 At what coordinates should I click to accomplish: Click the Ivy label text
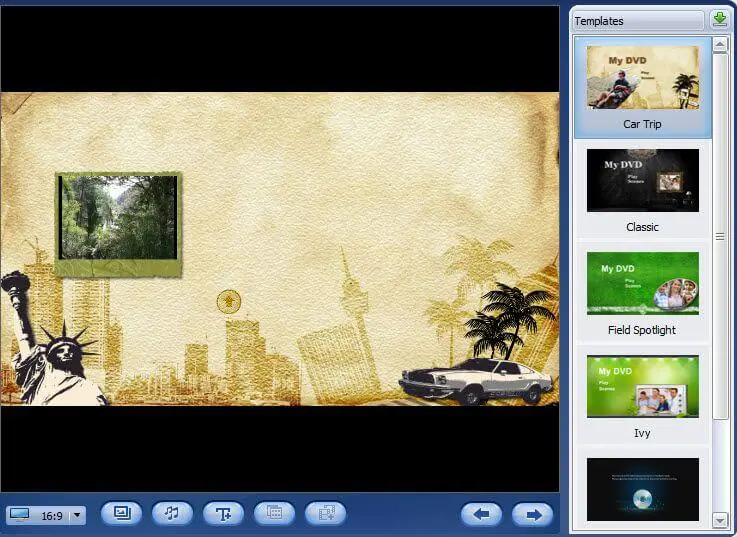pyautogui.click(x=642, y=433)
